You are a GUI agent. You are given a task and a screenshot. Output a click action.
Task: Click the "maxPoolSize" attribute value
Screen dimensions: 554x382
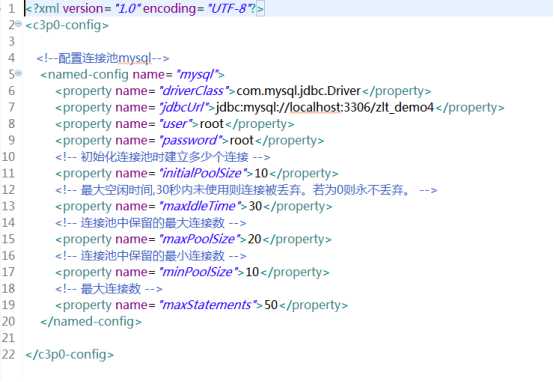coord(199,239)
